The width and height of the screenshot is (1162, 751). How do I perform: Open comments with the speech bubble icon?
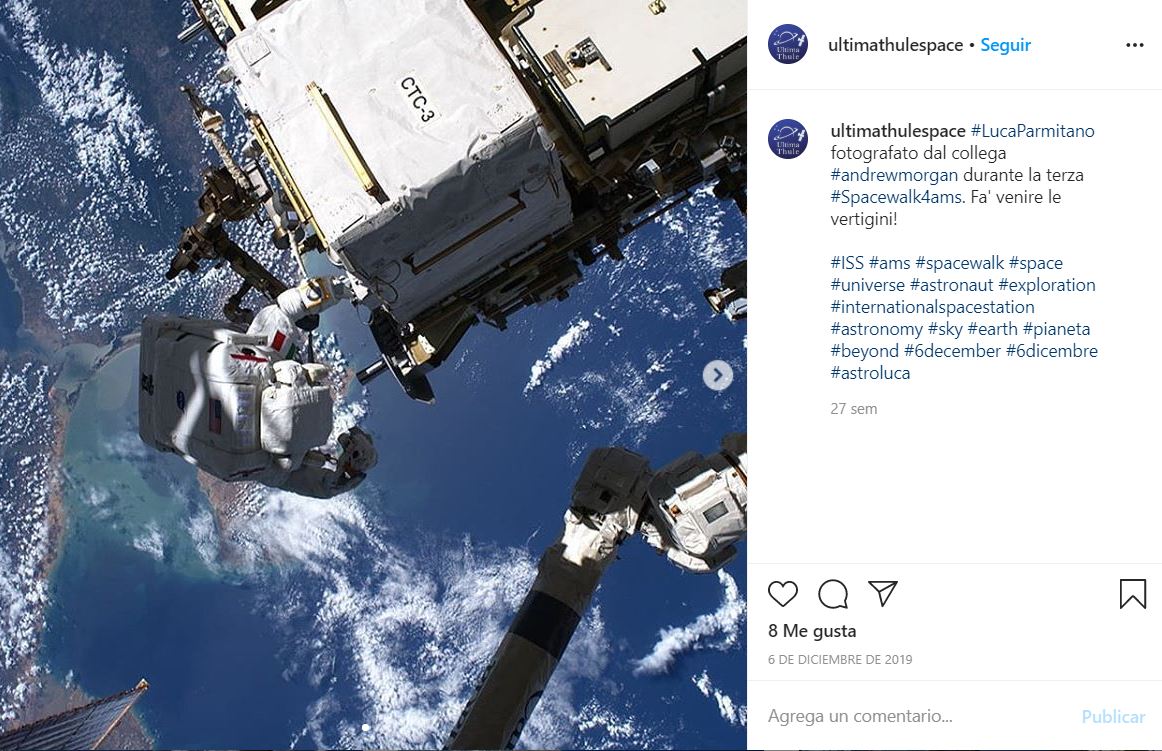pyautogui.click(x=833, y=594)
